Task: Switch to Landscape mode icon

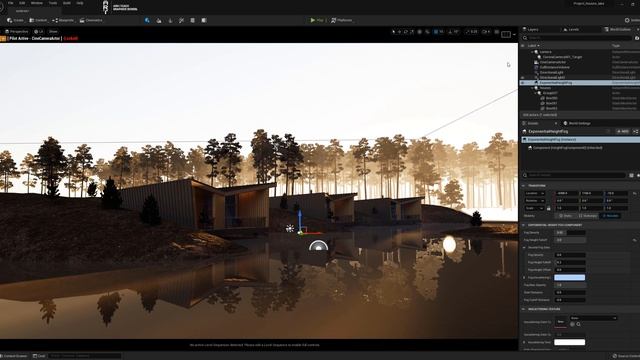Action: pos(159,20)
